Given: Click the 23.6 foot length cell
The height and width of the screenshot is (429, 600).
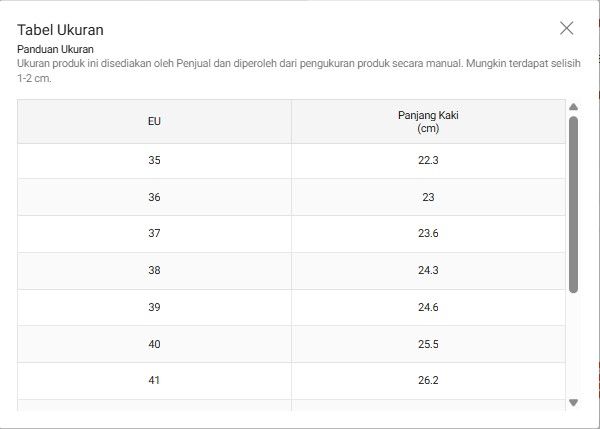Looking at the screenshot, I should (x=428, y=234).
